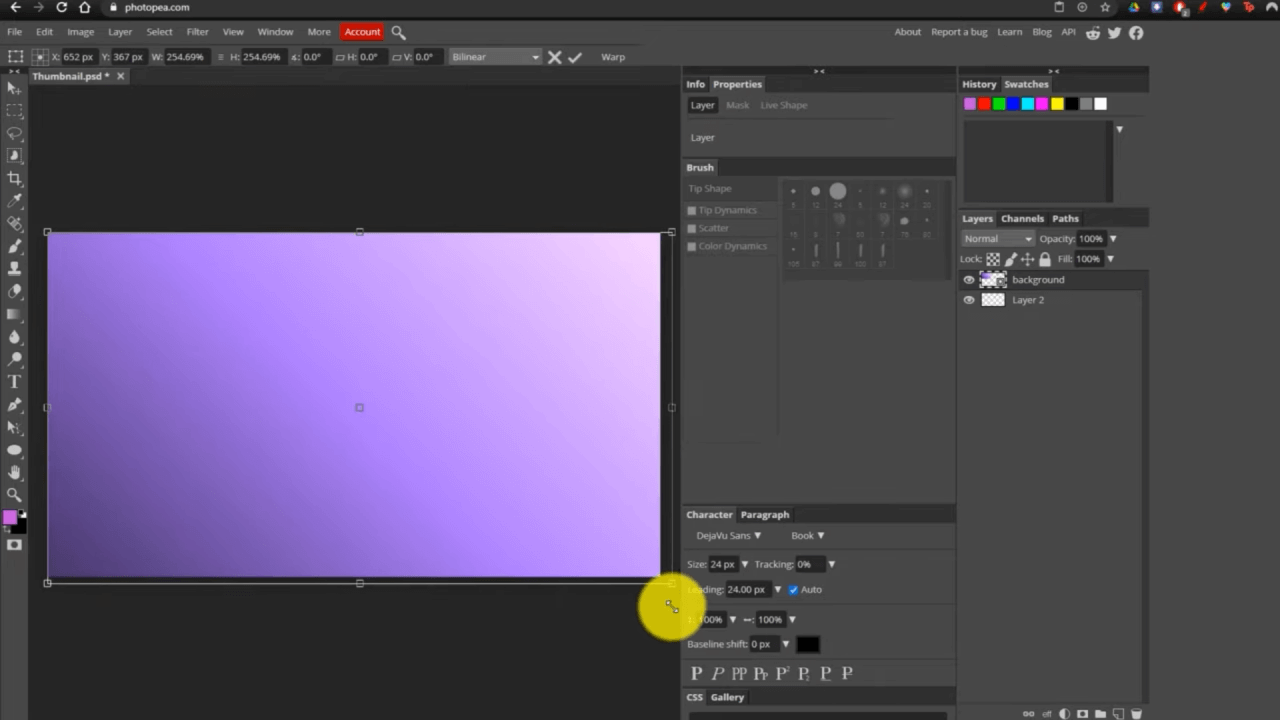
Task: Confirm the transform with the checkmark
Action: [x=575, y=57]
